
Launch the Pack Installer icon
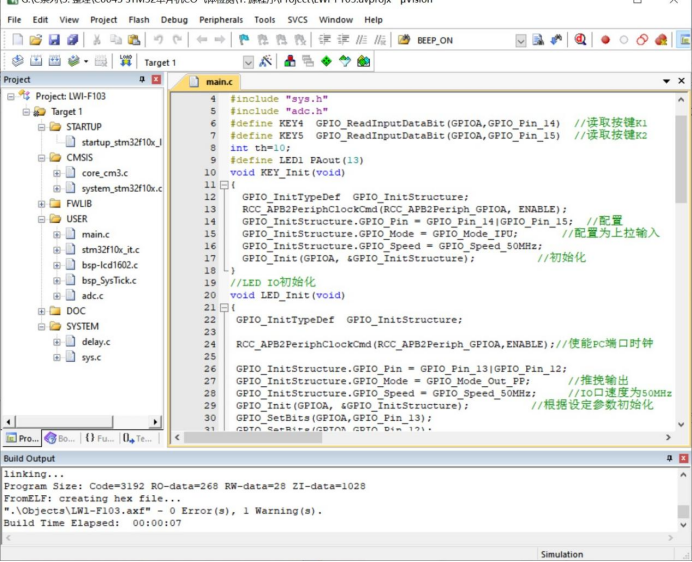coord(363,61)
